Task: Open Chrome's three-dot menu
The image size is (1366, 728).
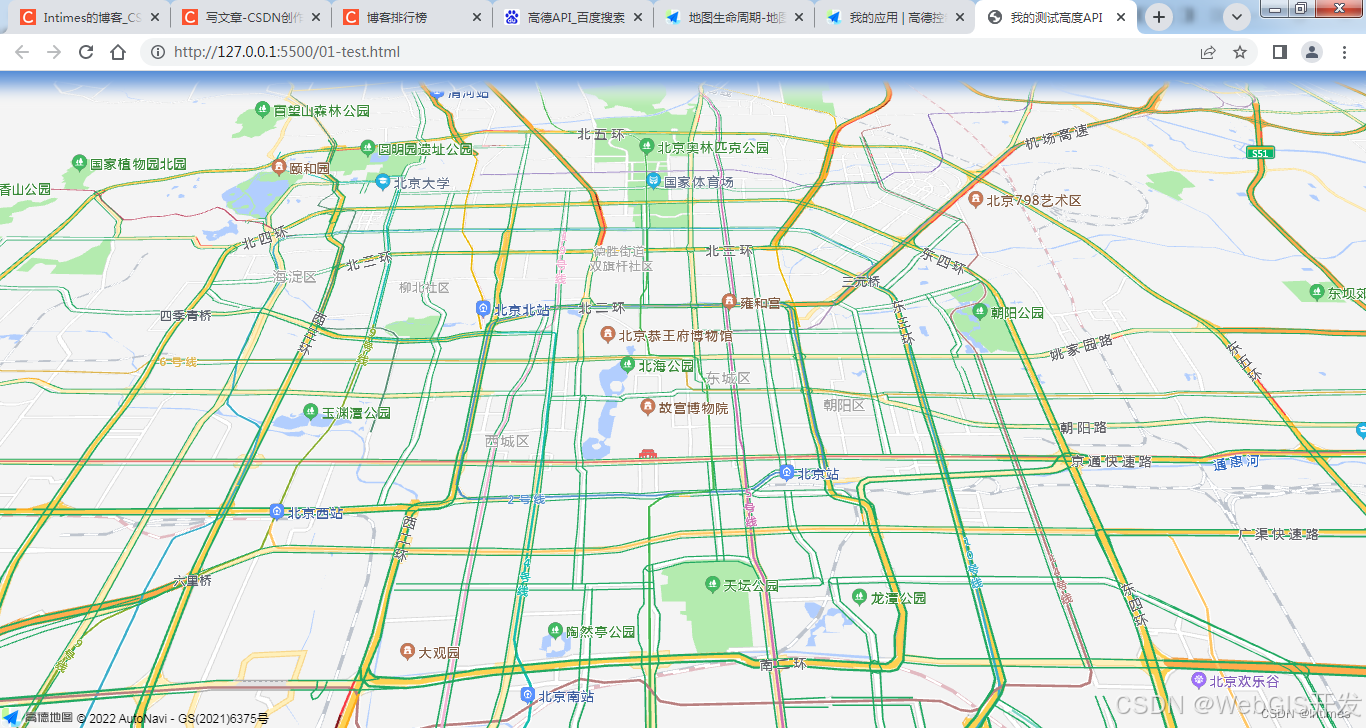Action: pyautogui.click(x=1344, y=52)
